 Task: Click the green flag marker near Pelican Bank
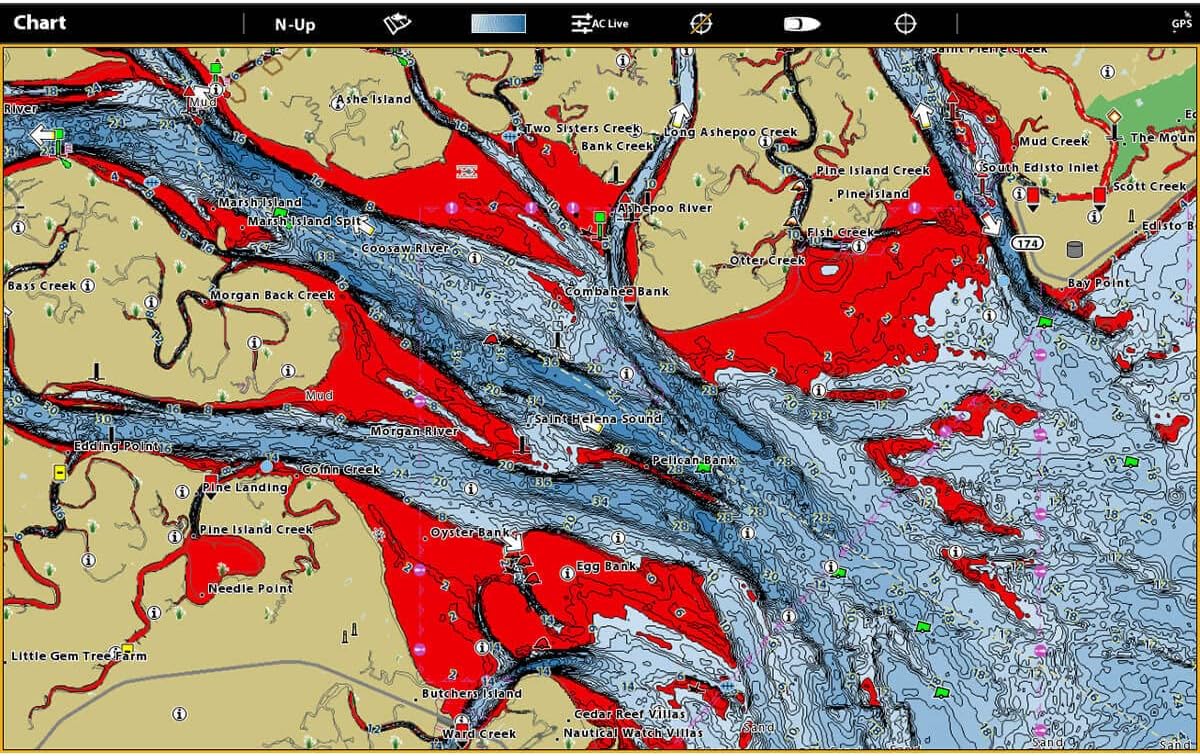tap(703, 470)
